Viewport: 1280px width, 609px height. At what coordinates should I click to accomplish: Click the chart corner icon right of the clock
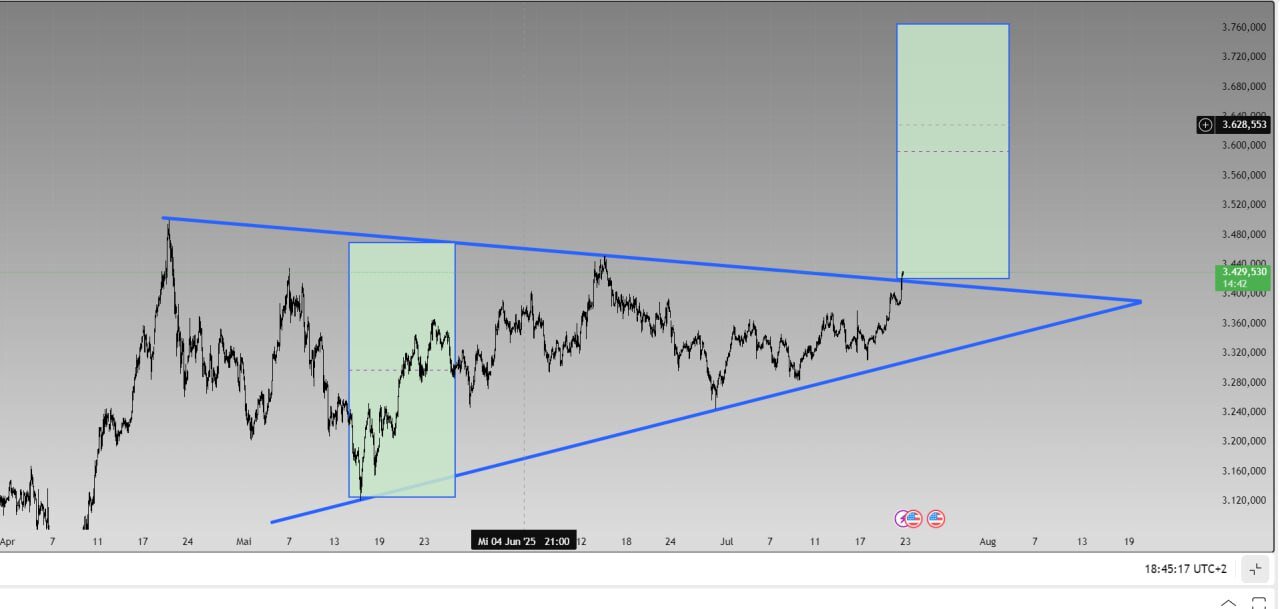[x=1255, y=569]
